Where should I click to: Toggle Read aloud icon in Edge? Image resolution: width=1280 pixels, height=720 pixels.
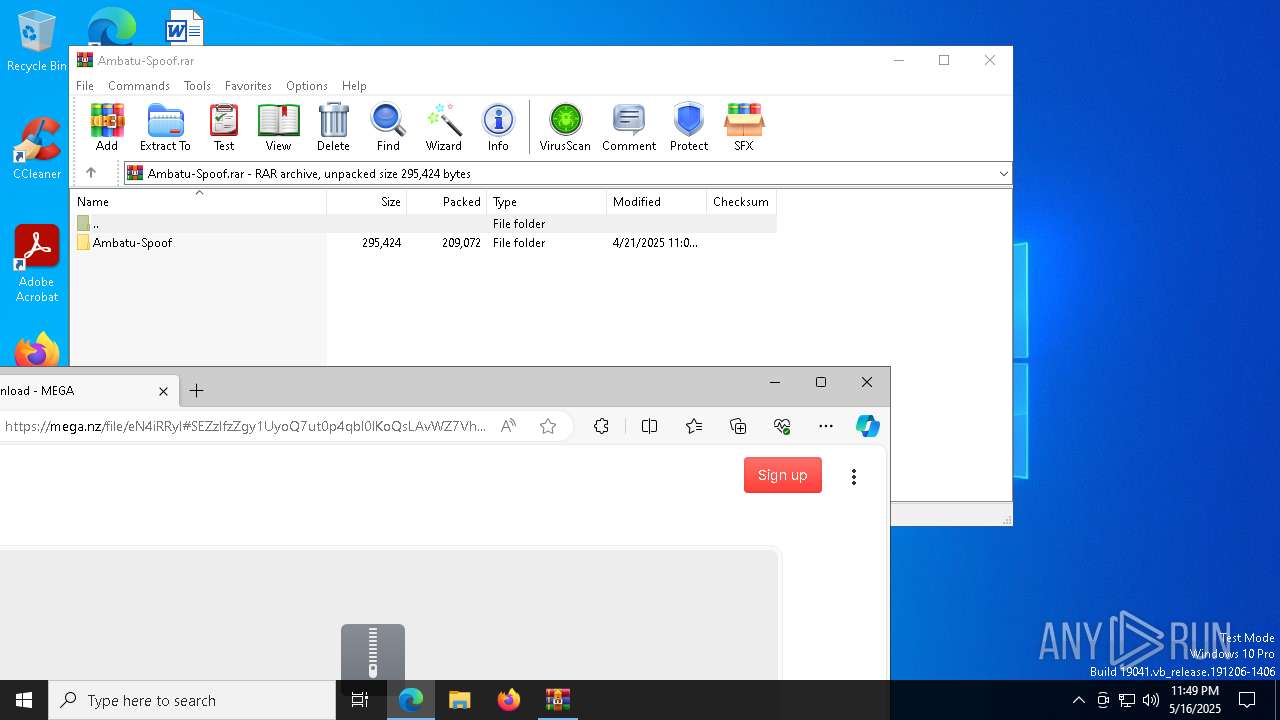pos(508,426)
